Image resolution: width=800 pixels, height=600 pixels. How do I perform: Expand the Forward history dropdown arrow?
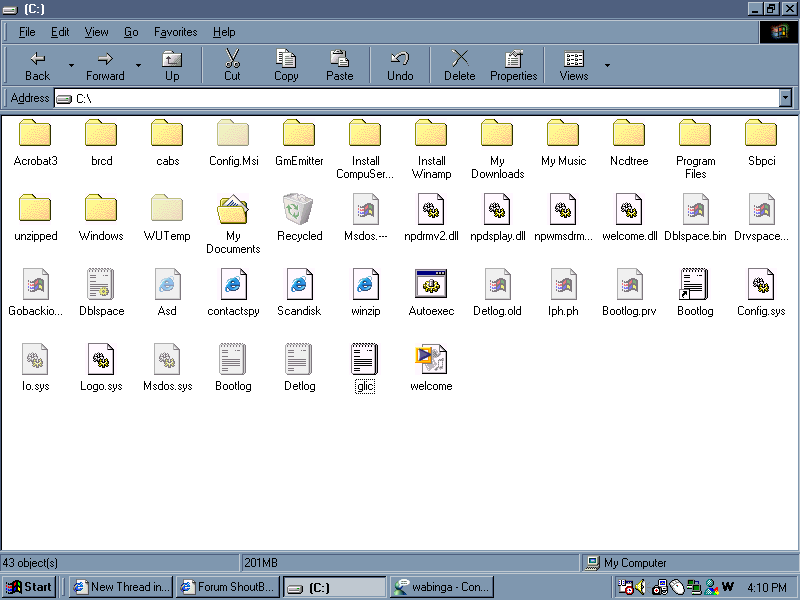(138, 66)
